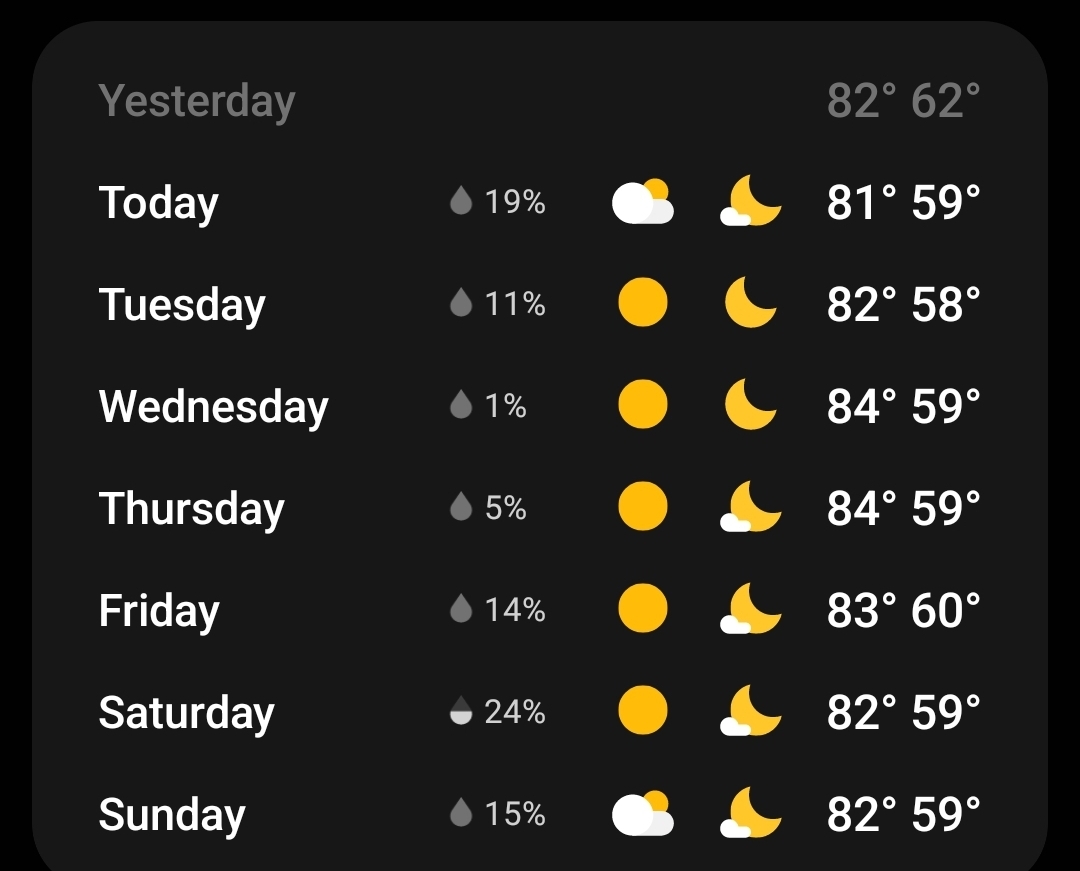The width and height of the screenshot is (1080, 871).
Task: Tap Thursday's cloudy moon night icon
Action: [751, 508]
